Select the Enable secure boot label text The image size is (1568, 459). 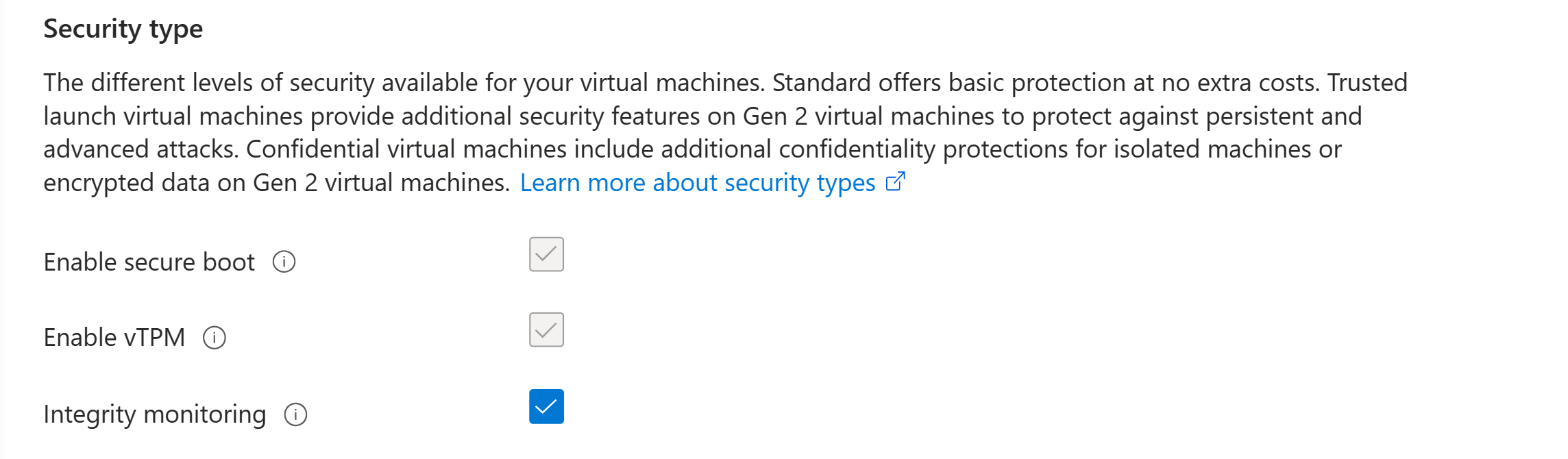(149, 262)
